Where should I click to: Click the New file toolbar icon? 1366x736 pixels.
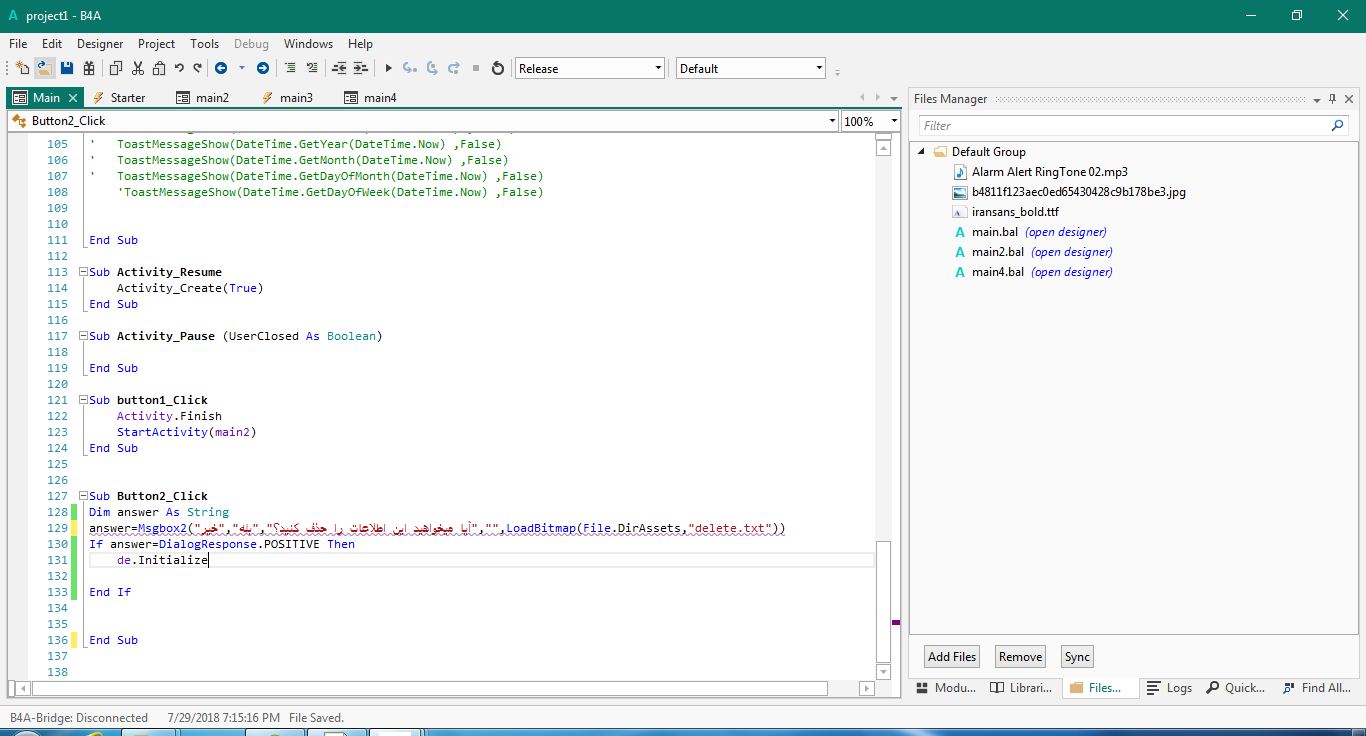point(23,68)
